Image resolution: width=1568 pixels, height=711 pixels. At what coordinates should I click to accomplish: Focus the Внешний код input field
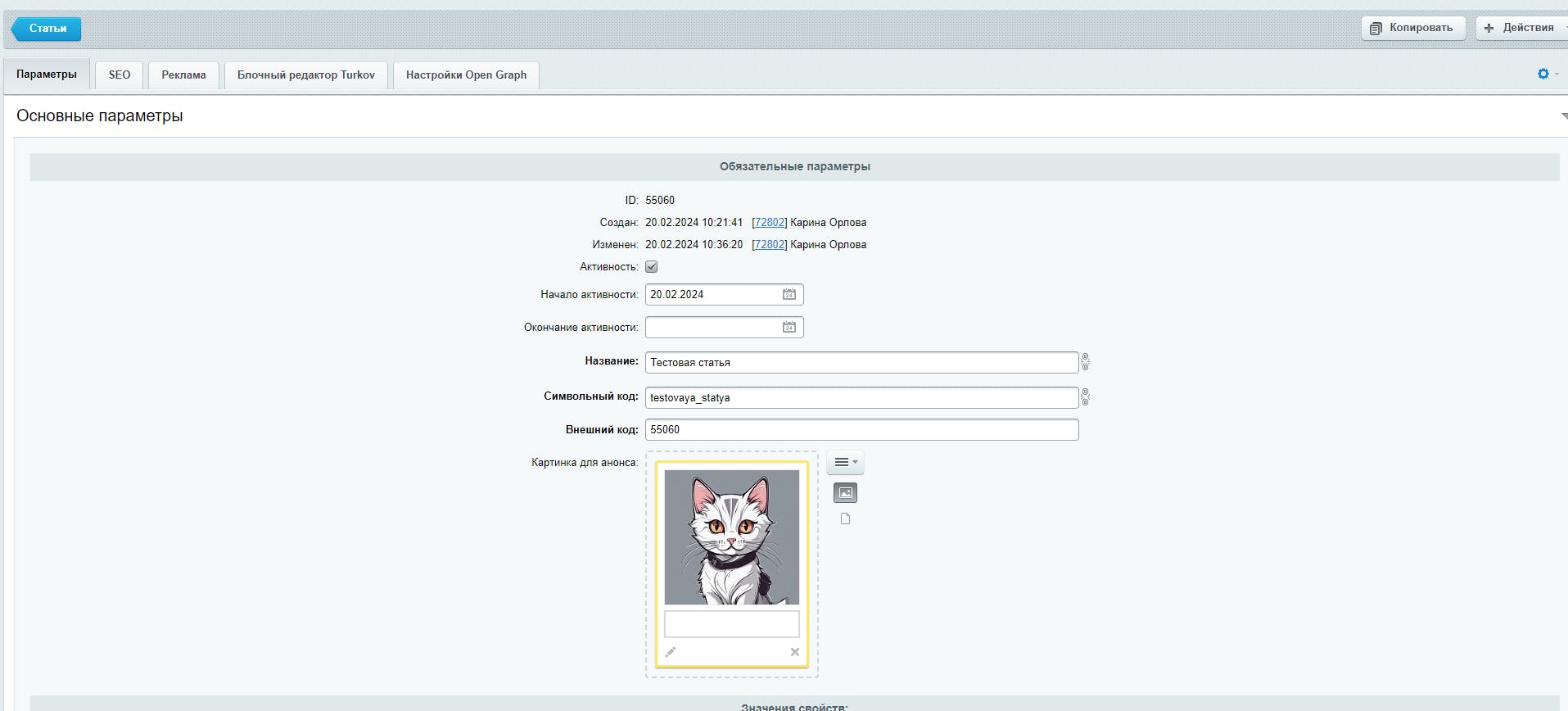(x=861, y=429)
